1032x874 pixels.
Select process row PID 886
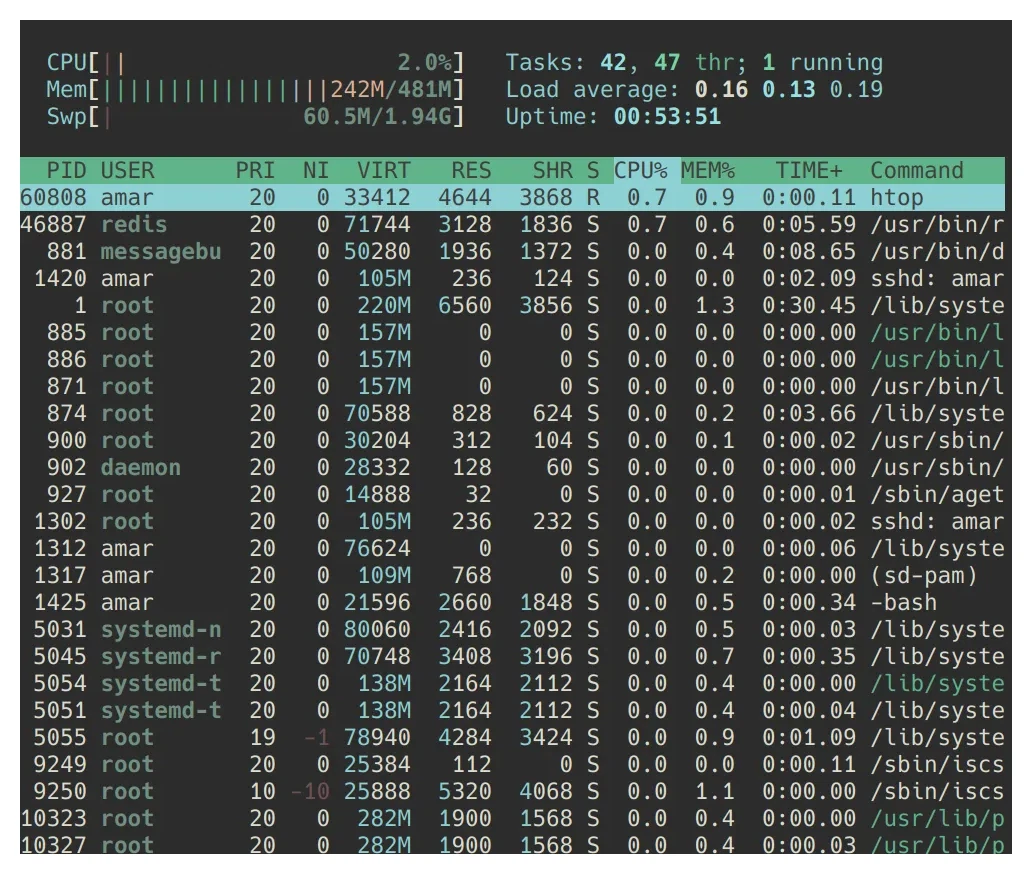pos(512,359)
